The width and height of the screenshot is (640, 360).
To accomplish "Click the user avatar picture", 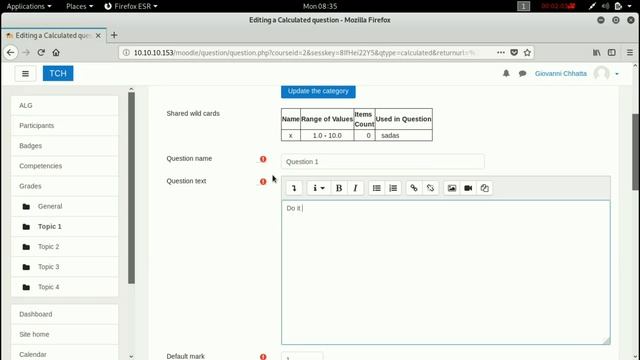I will click(602, 73).
